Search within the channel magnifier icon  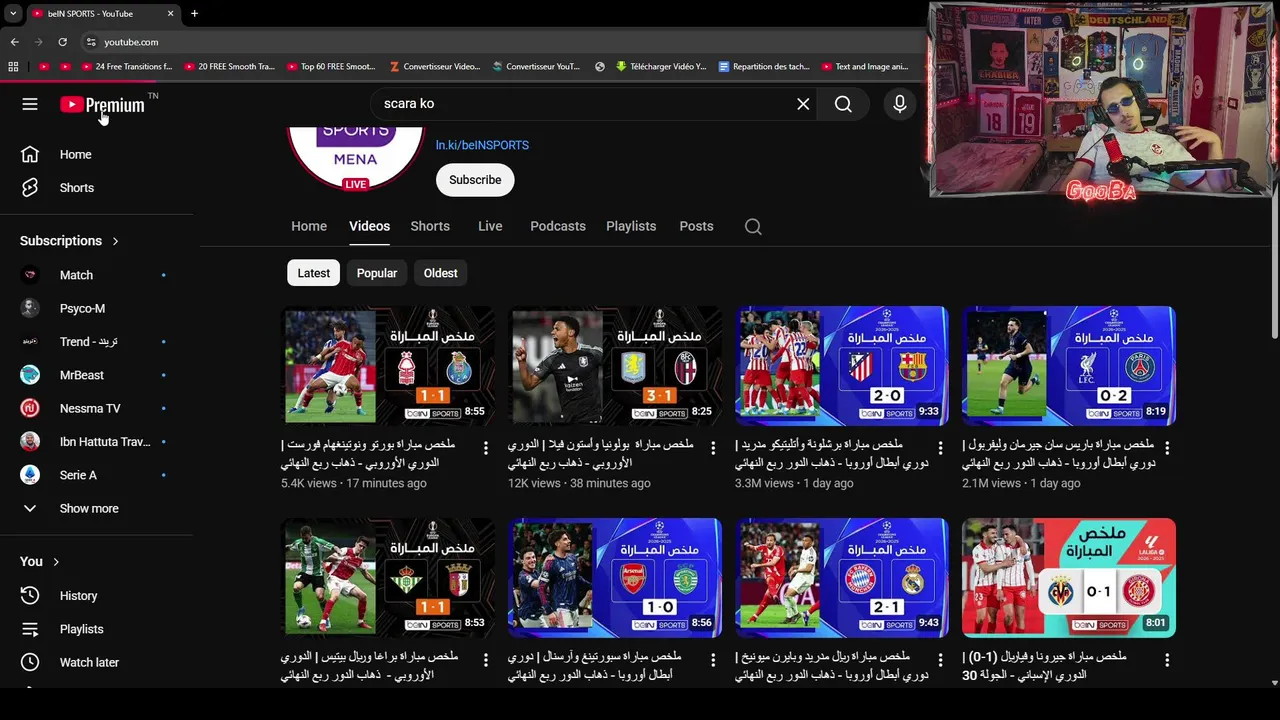pos(753,227)
